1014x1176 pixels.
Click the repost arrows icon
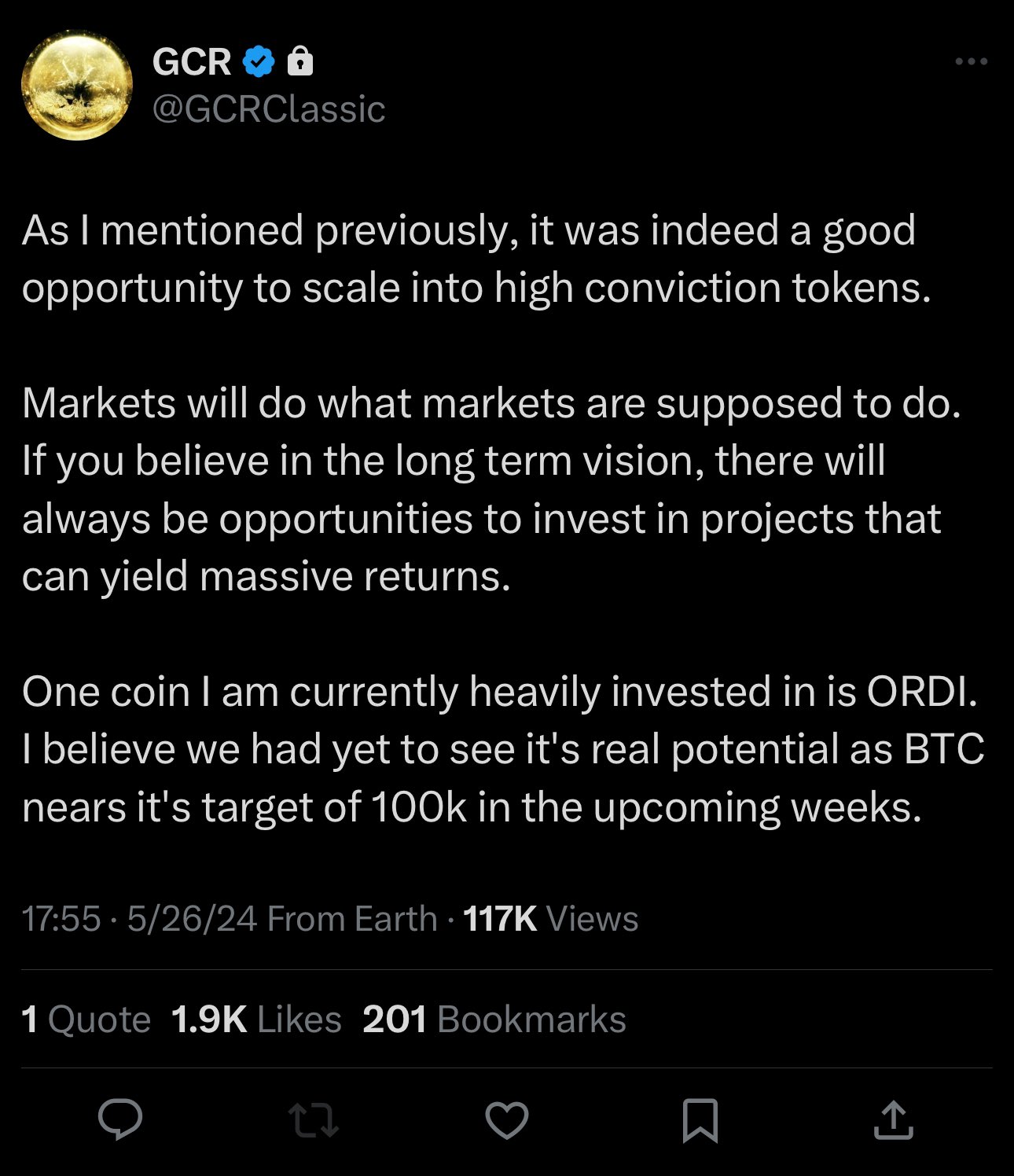click(x=313, y=1120)
